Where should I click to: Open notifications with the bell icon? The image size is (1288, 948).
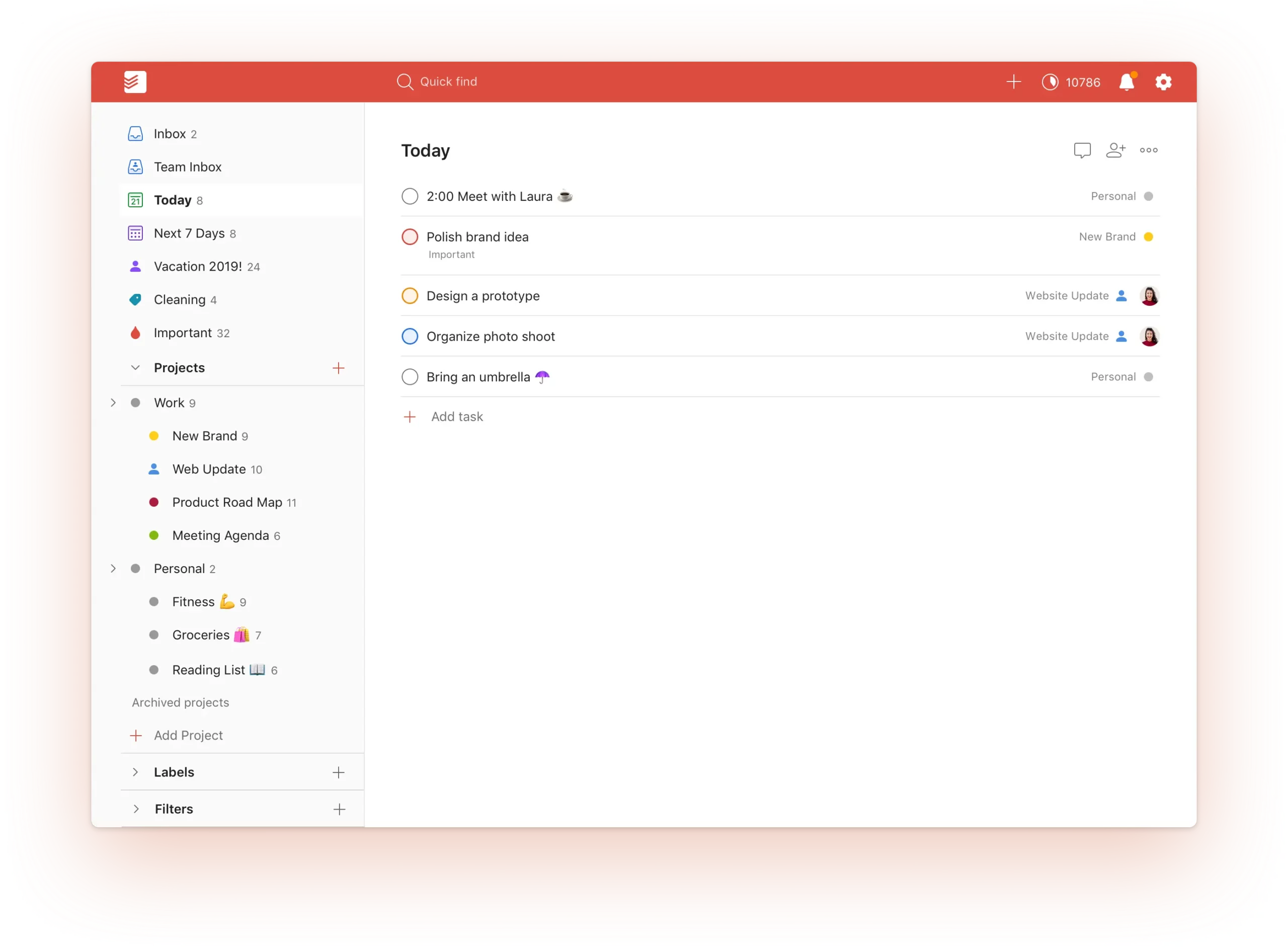point(1126,82)
